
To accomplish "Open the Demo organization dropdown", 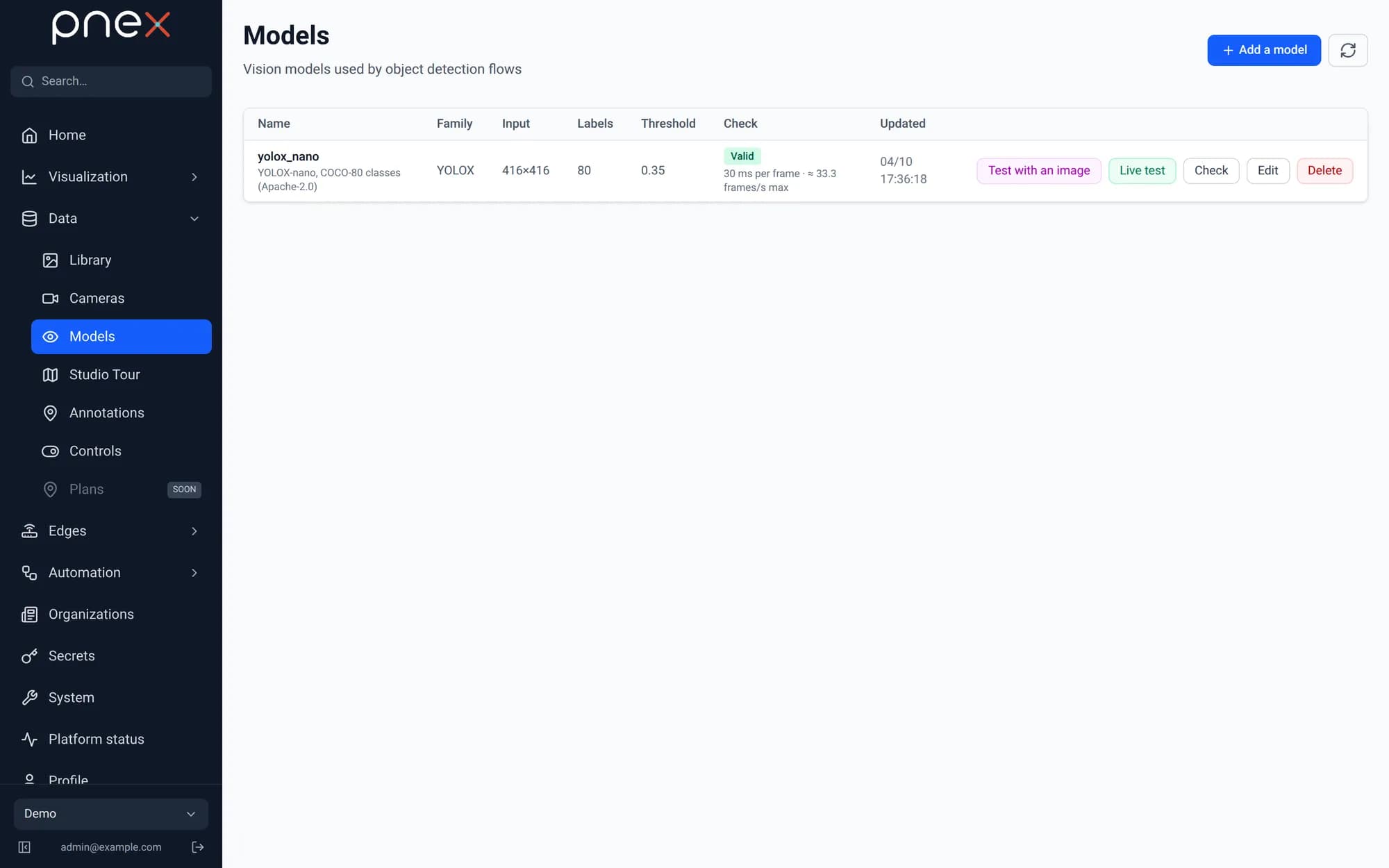I will click(x=111, y=814).
